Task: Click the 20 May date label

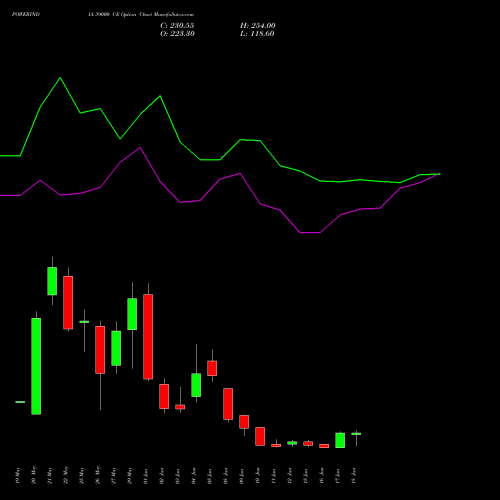Action: click(x=34, y=475)
